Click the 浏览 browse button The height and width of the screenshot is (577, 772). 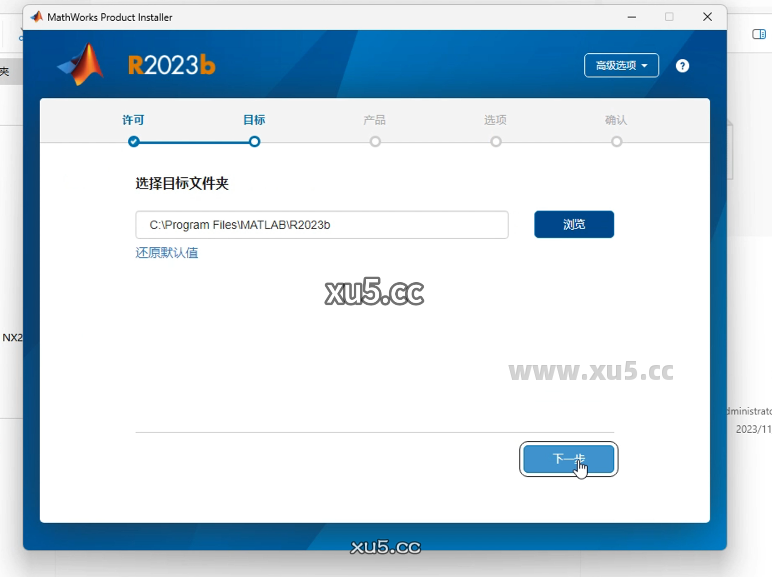point(574,224)
